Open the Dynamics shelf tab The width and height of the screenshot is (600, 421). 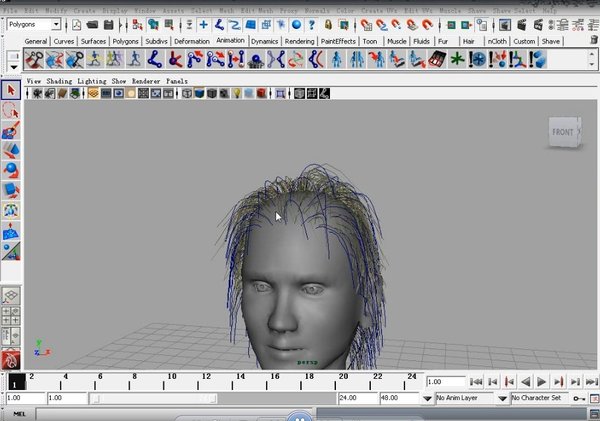265,41
